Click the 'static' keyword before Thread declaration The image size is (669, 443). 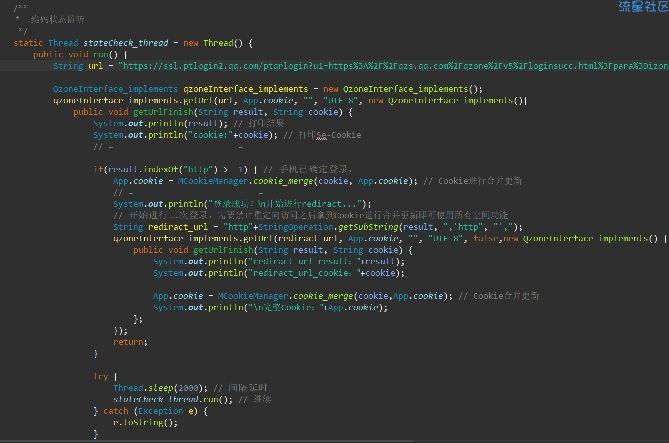(x=28, y=43)
